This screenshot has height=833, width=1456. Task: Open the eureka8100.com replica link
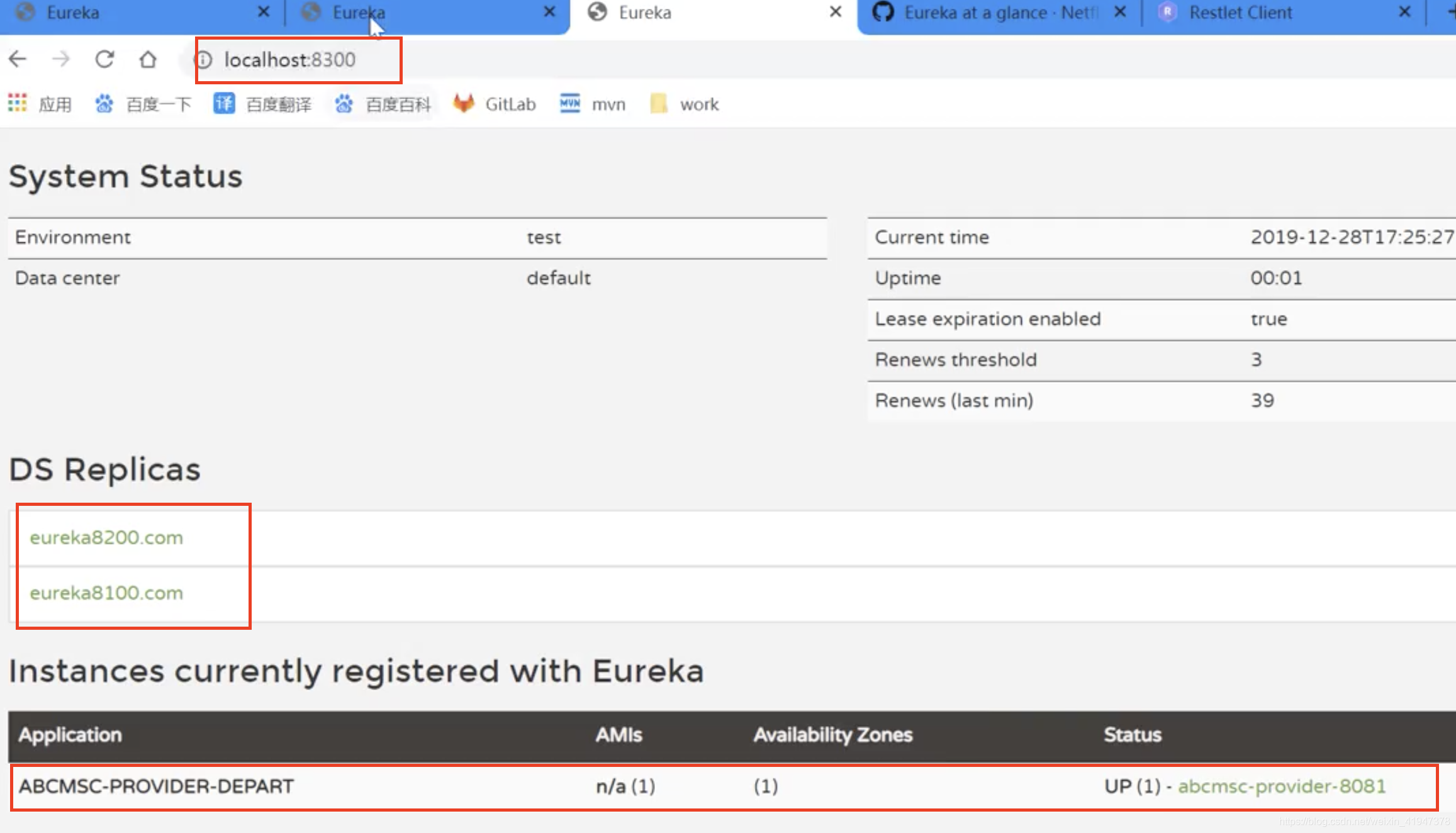[x=106, y=593]
